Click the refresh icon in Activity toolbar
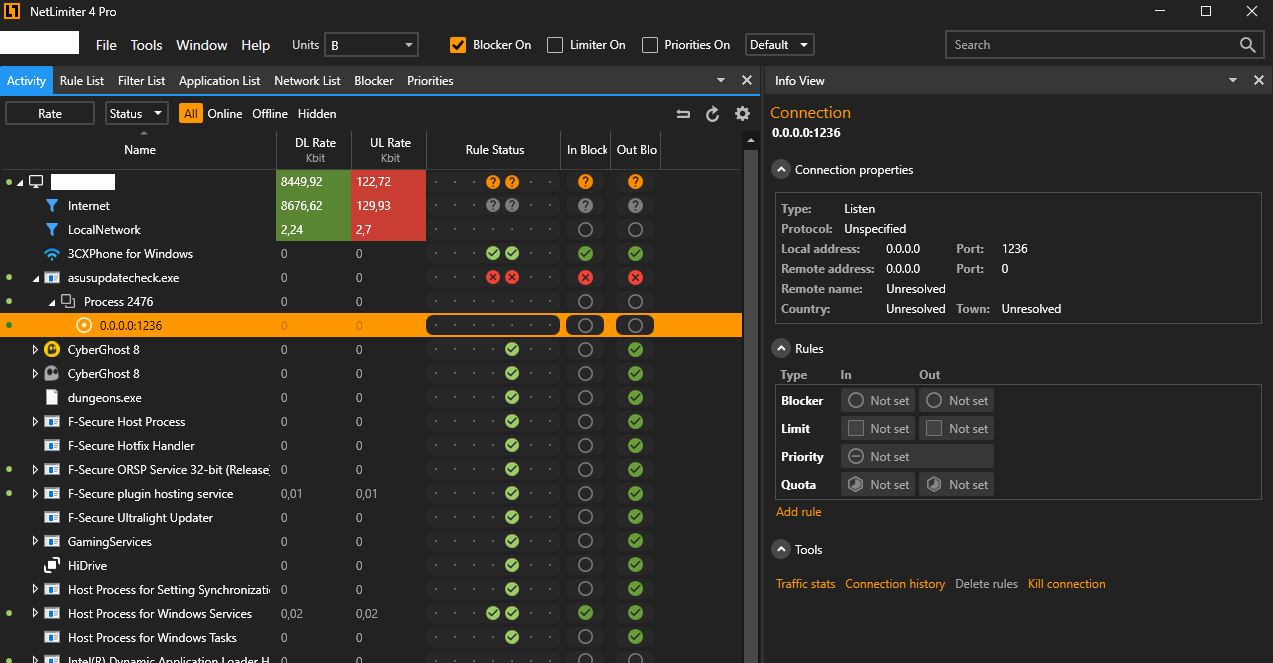The height and width of the screenshot is (663, 1273). click(x=713, y=114)
